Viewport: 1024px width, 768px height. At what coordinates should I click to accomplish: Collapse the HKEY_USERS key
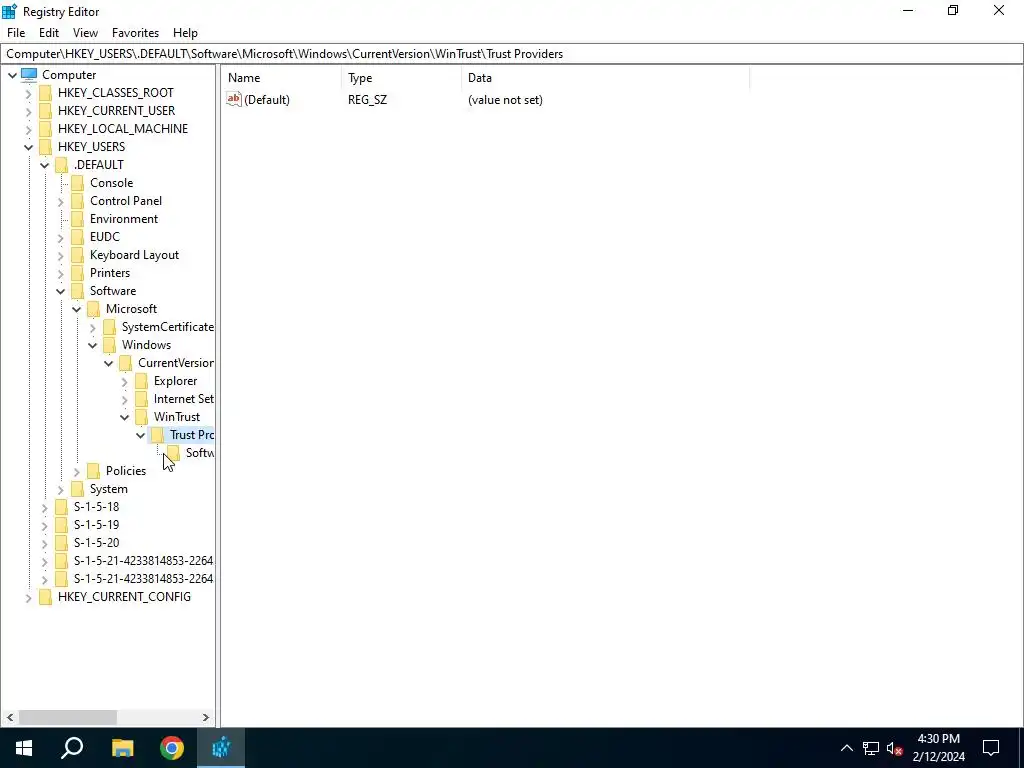tap(29, 147)
